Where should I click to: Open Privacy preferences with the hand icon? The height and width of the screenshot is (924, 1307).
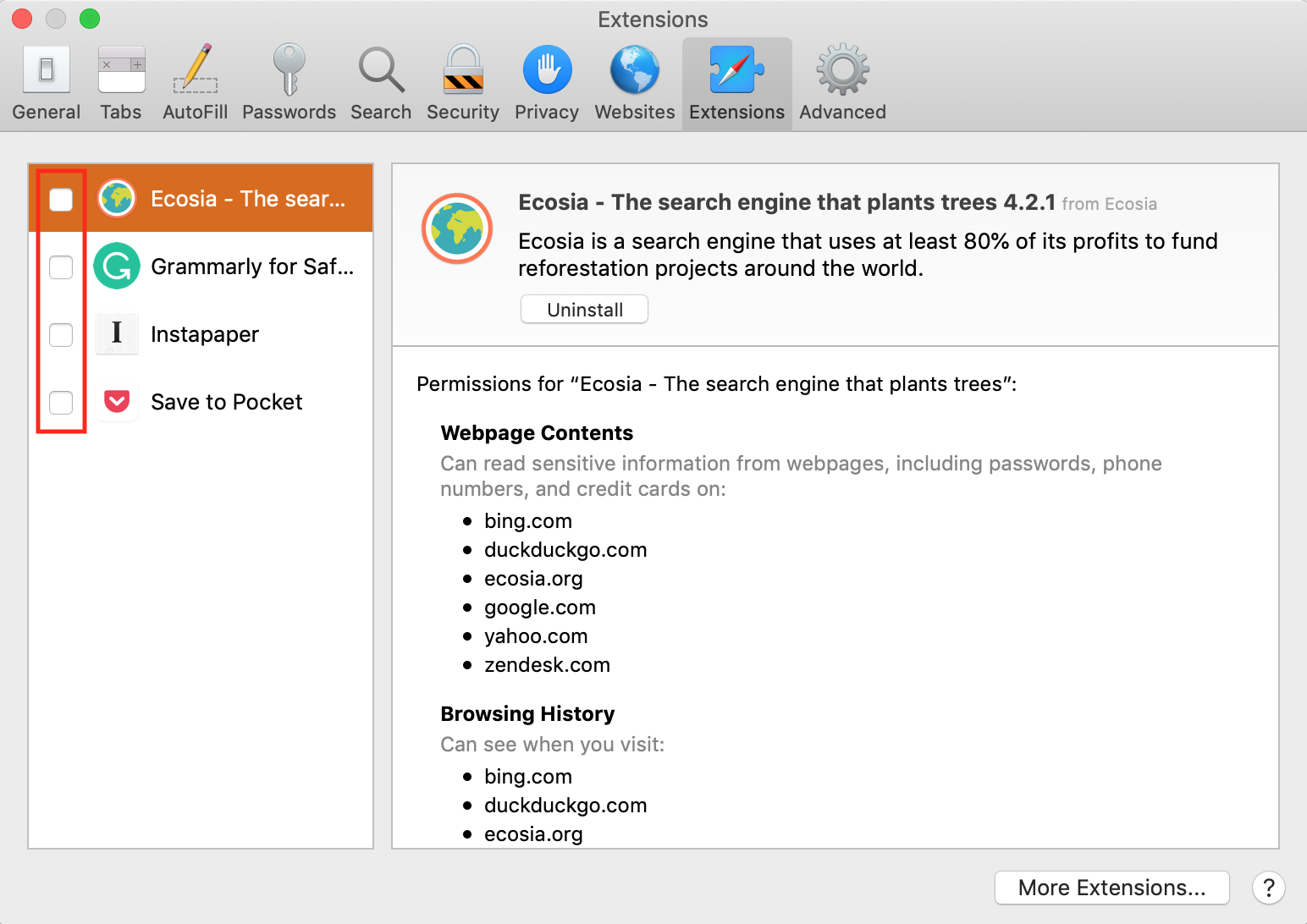click(x=547, y=84)
